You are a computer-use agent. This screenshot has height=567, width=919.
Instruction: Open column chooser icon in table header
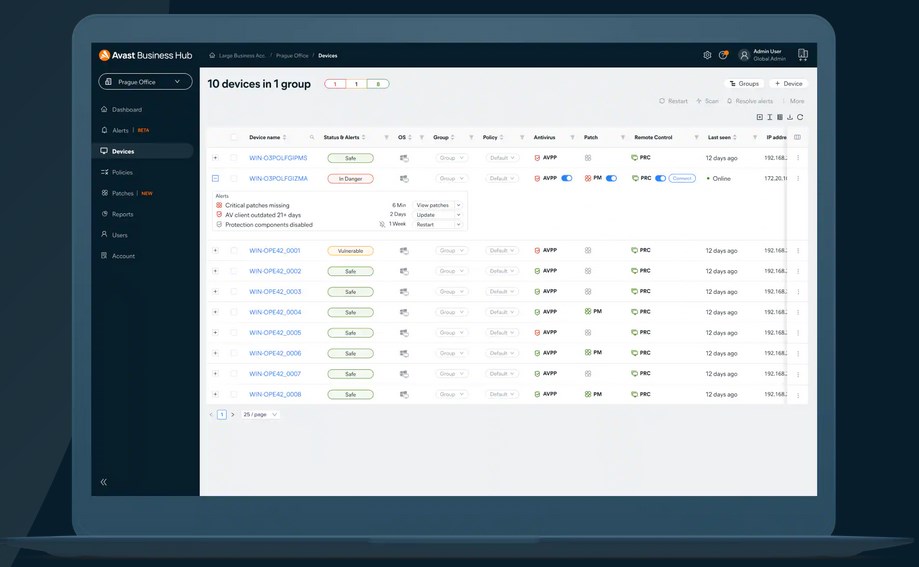pyautogui.click(x=797, y=137)
